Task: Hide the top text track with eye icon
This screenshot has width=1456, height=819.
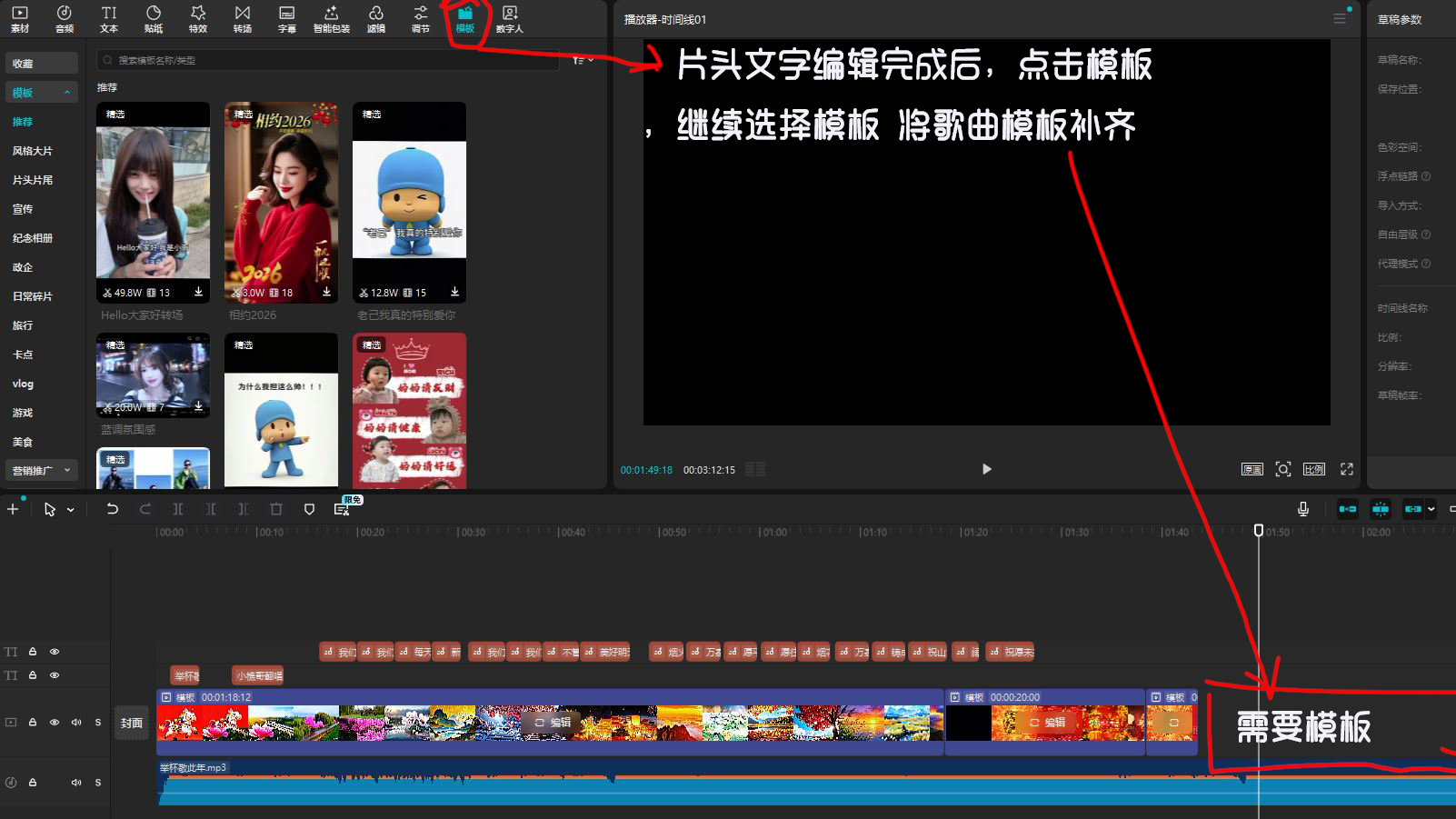Action: 55,652
